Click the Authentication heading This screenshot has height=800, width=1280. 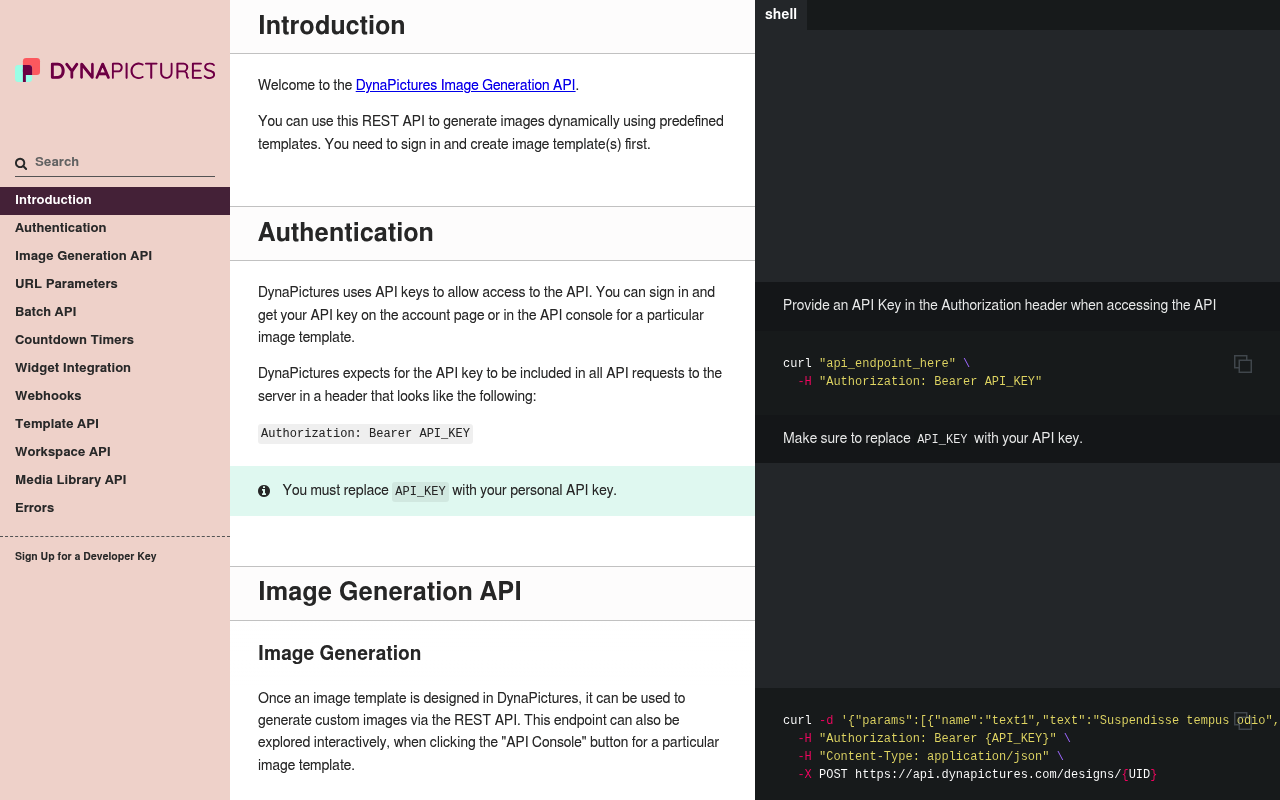[x=346, y=232]
